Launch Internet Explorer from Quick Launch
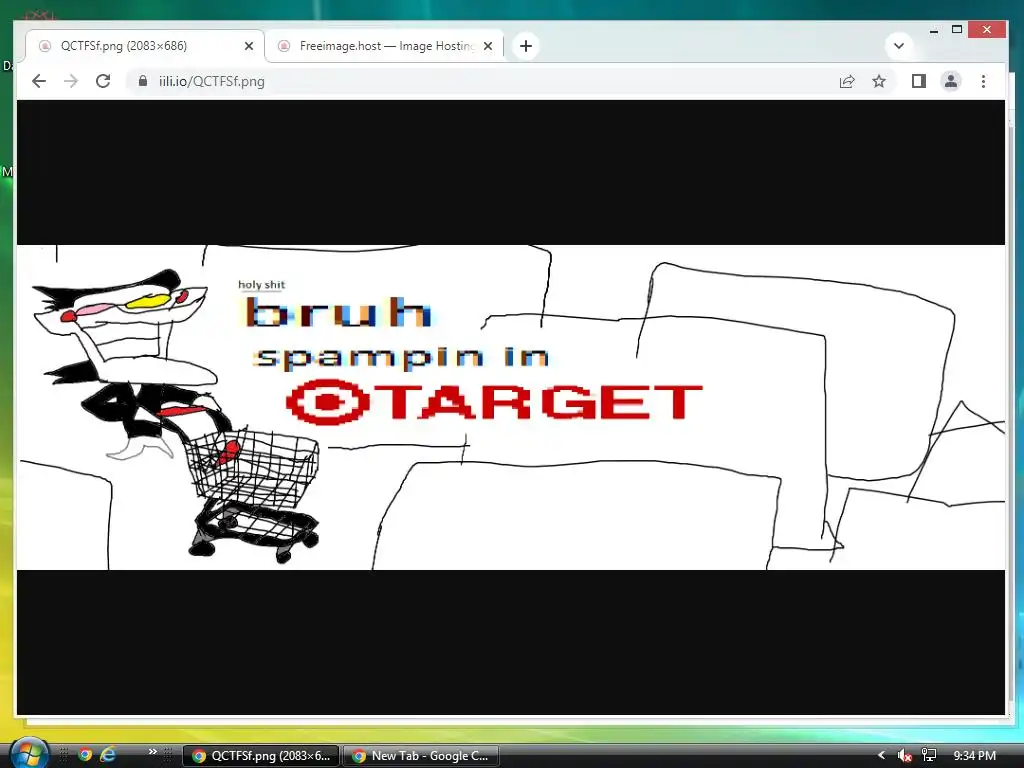The height and width of the screenshot is (768, 1024). 108,755
